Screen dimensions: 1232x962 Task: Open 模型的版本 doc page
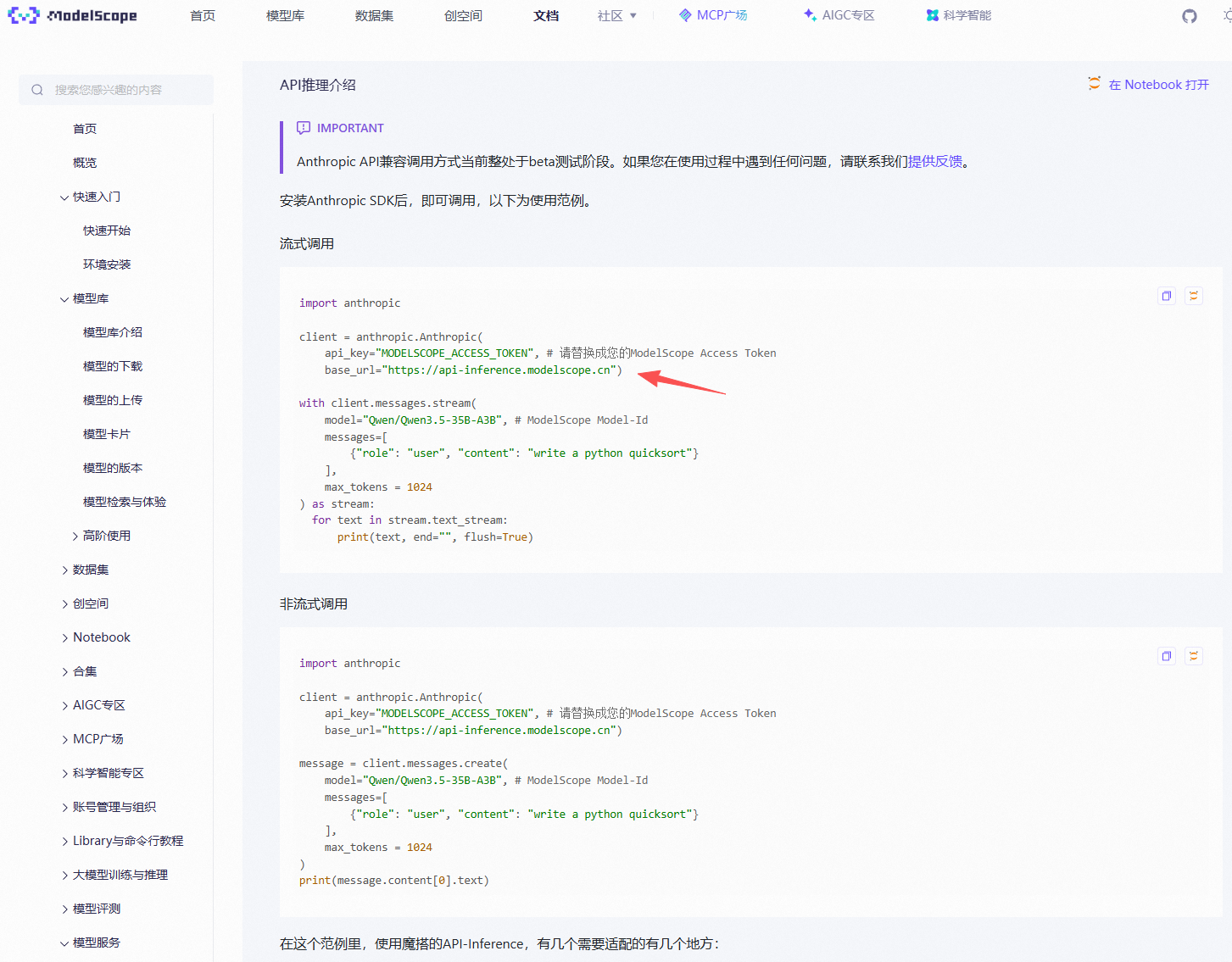(113, 468)
